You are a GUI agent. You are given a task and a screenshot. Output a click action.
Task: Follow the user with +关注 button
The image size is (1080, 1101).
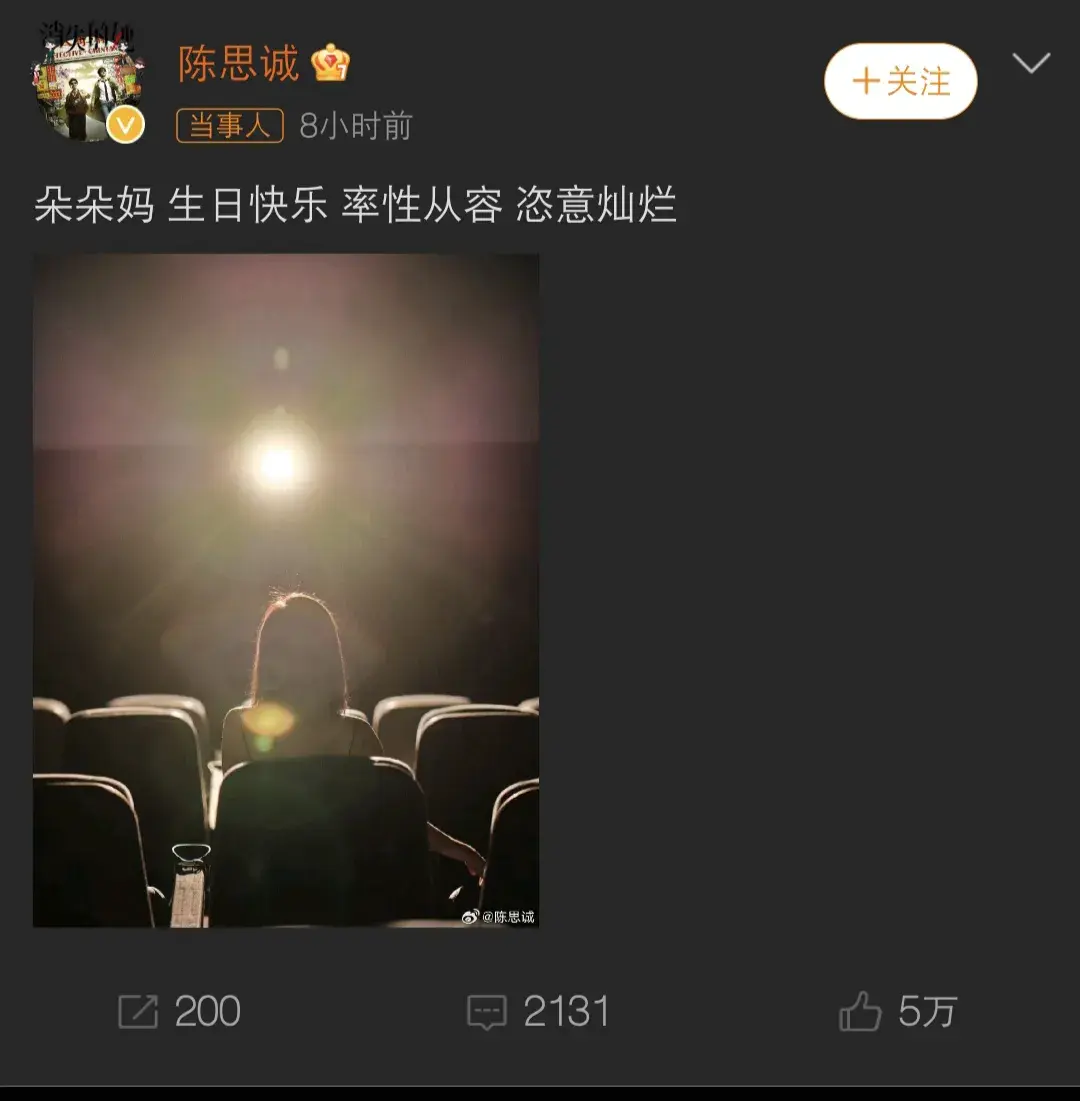tap(900, 81)
